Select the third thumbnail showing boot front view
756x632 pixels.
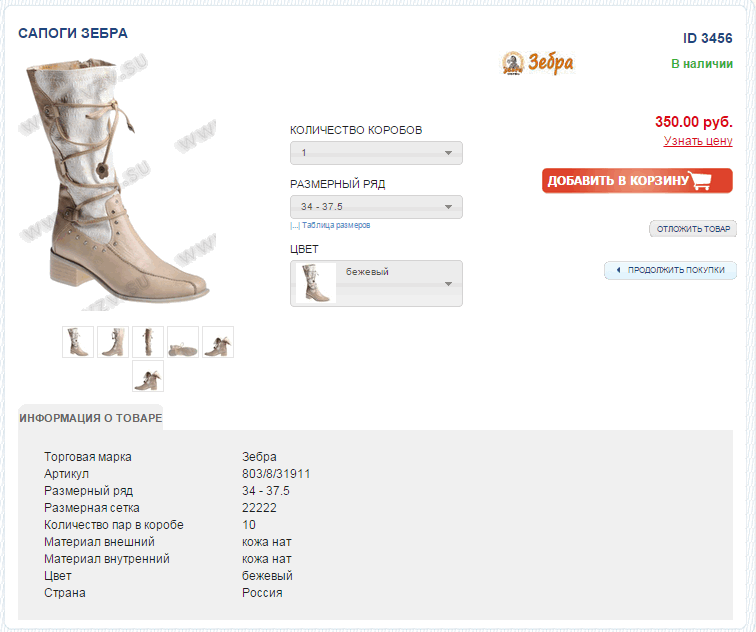point(148,342)
